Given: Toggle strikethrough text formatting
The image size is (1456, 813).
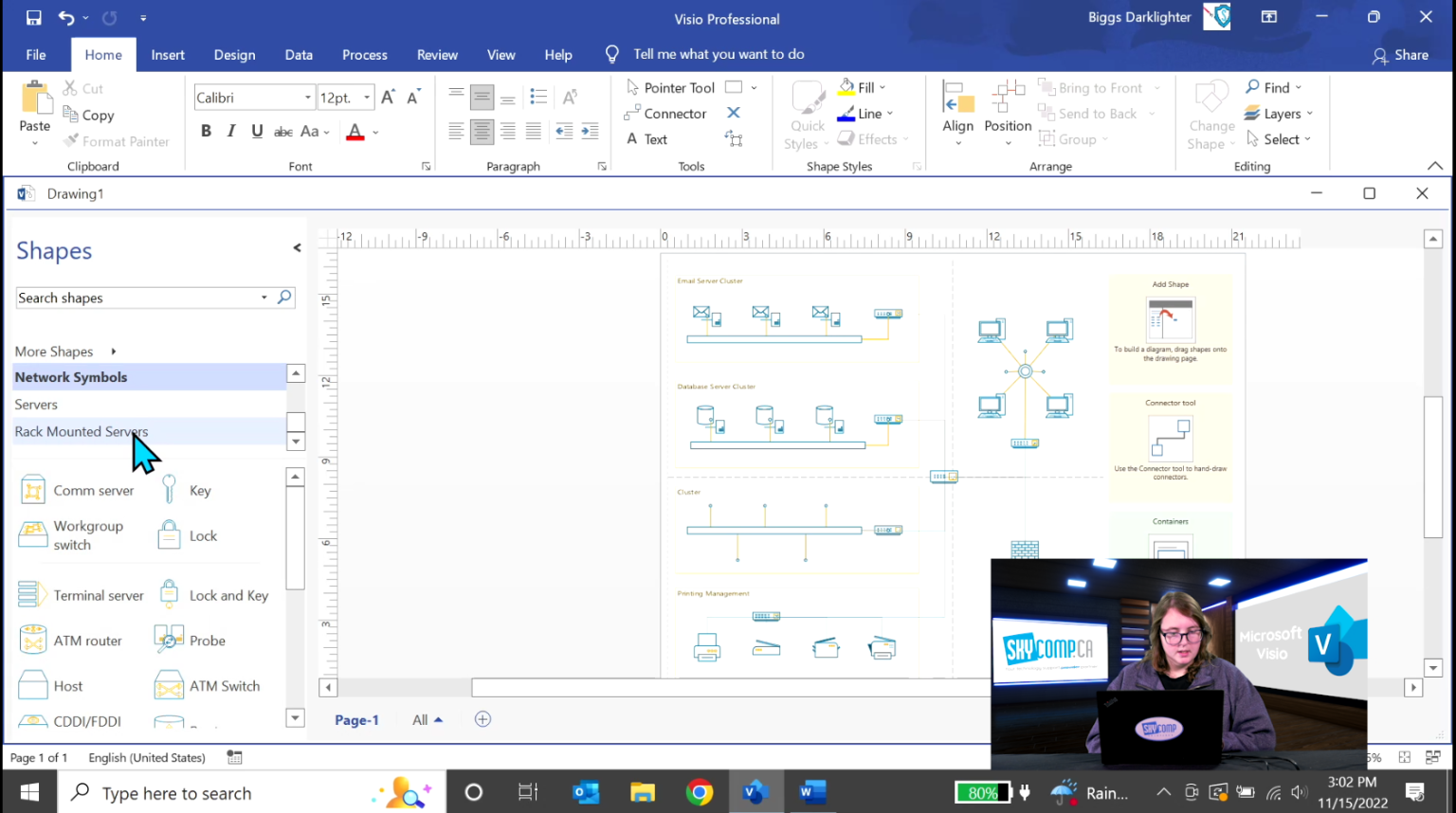Looking at the screenshot, I should 282,131.
